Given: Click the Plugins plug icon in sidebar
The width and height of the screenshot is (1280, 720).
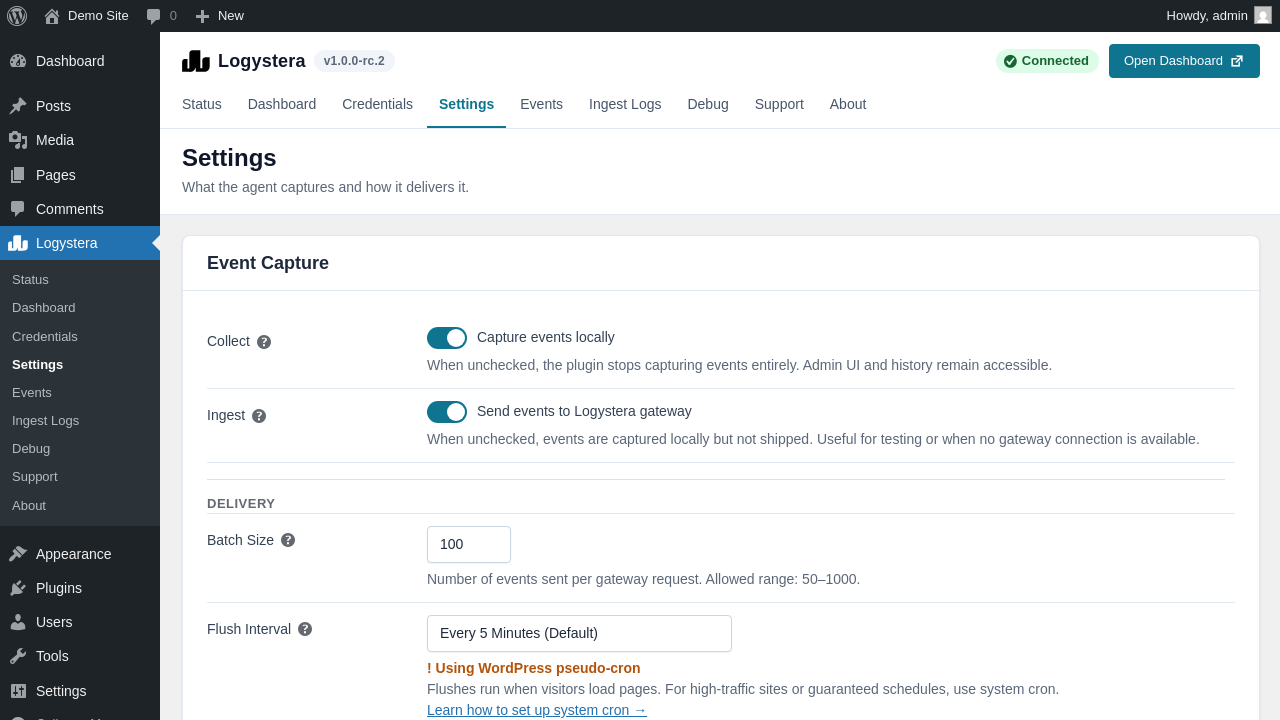Looking at the screenshot, I should click(18, 588).
